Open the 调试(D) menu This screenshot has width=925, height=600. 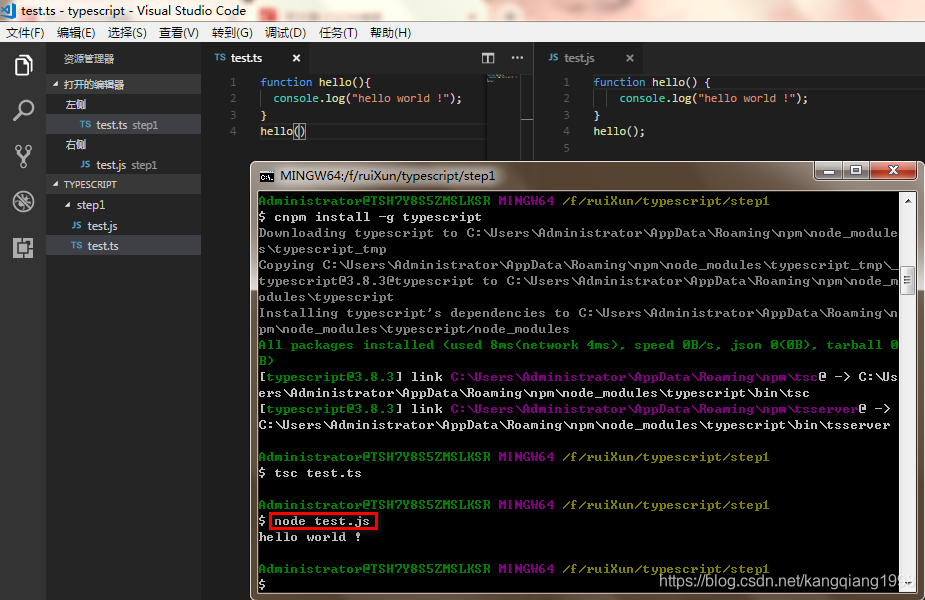[285, 32]
